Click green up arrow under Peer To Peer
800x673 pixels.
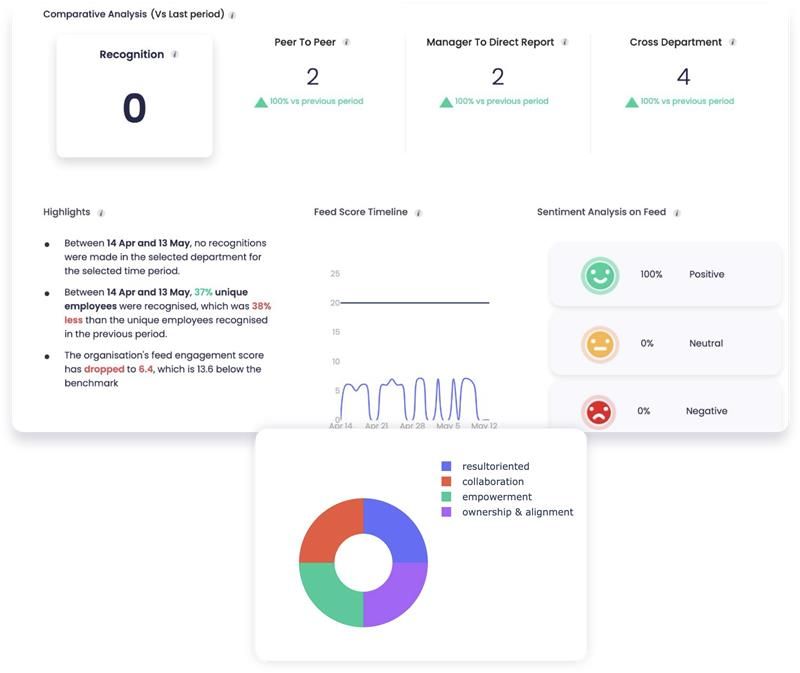point(261,102)
